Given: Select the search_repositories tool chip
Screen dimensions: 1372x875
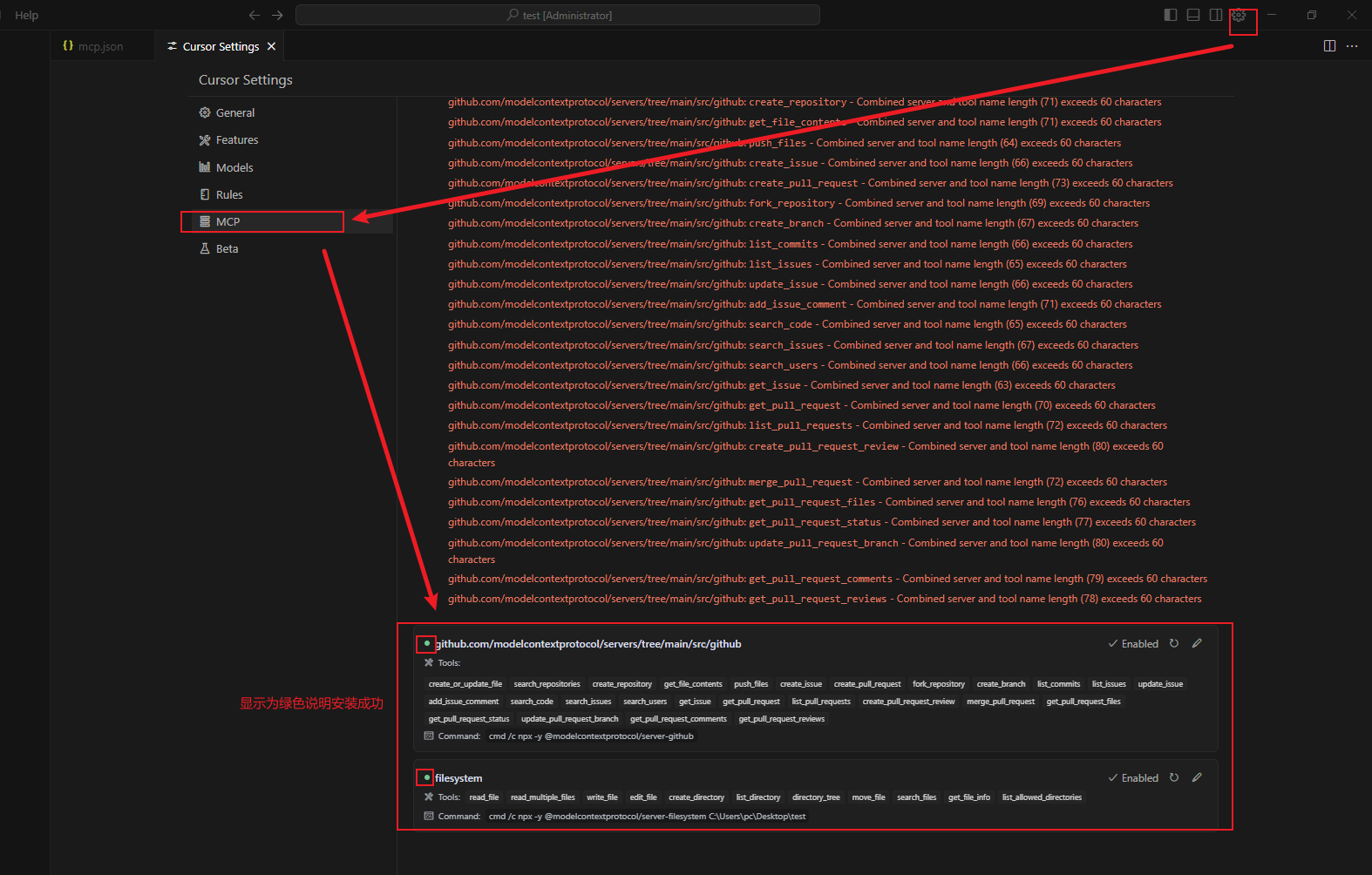Looking at the screenshot, I should pos(547,684).
